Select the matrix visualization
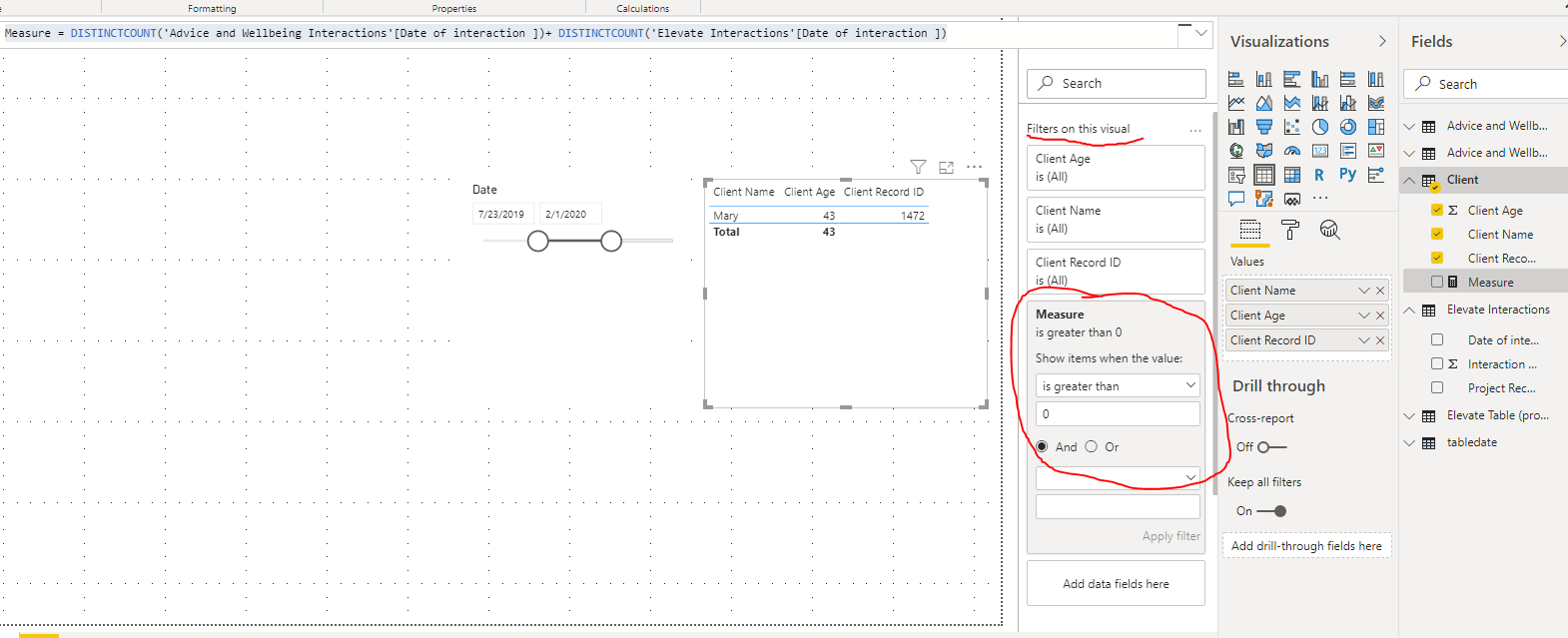Screen dimensions: 1568x638 pyautogui.click(x=1292, y=175)
